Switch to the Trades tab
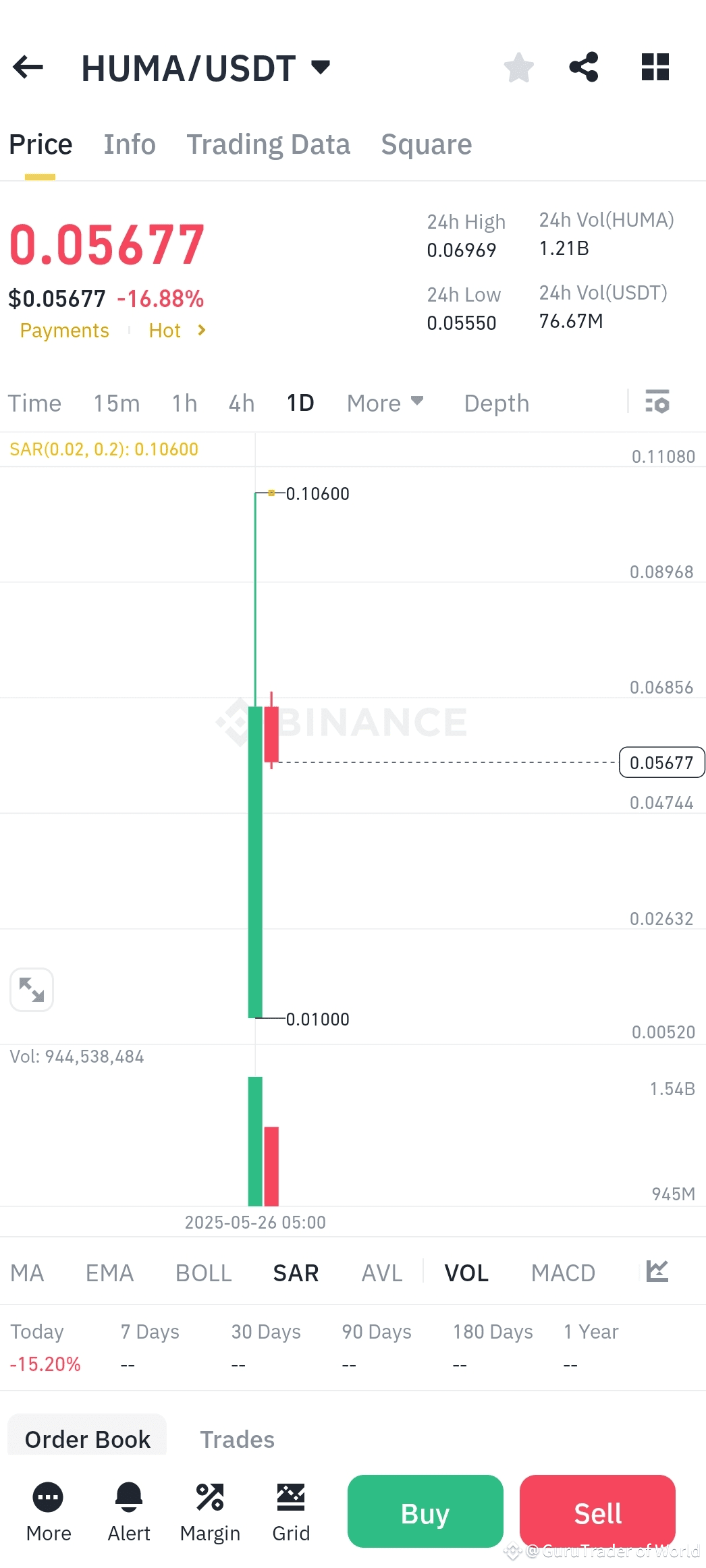 (237, 1439)
